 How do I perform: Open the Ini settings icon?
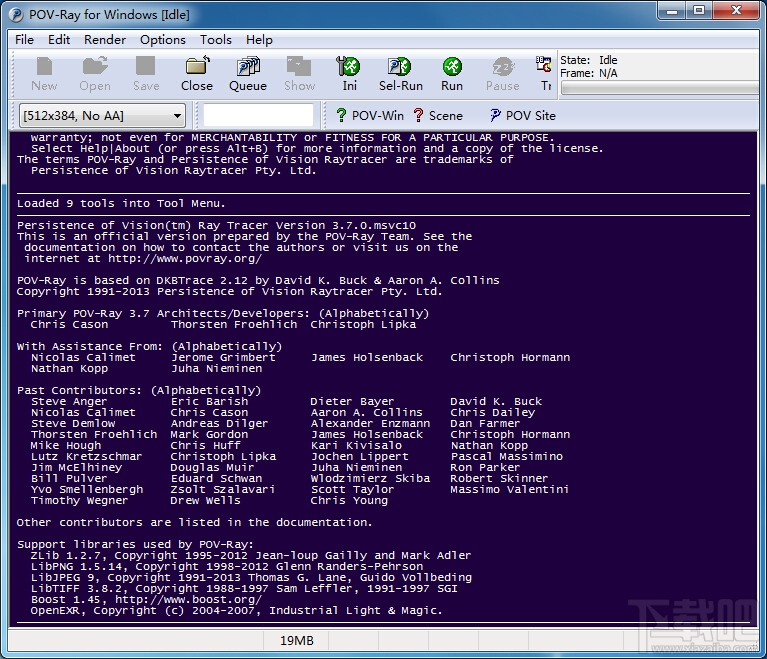pos(349,73)
